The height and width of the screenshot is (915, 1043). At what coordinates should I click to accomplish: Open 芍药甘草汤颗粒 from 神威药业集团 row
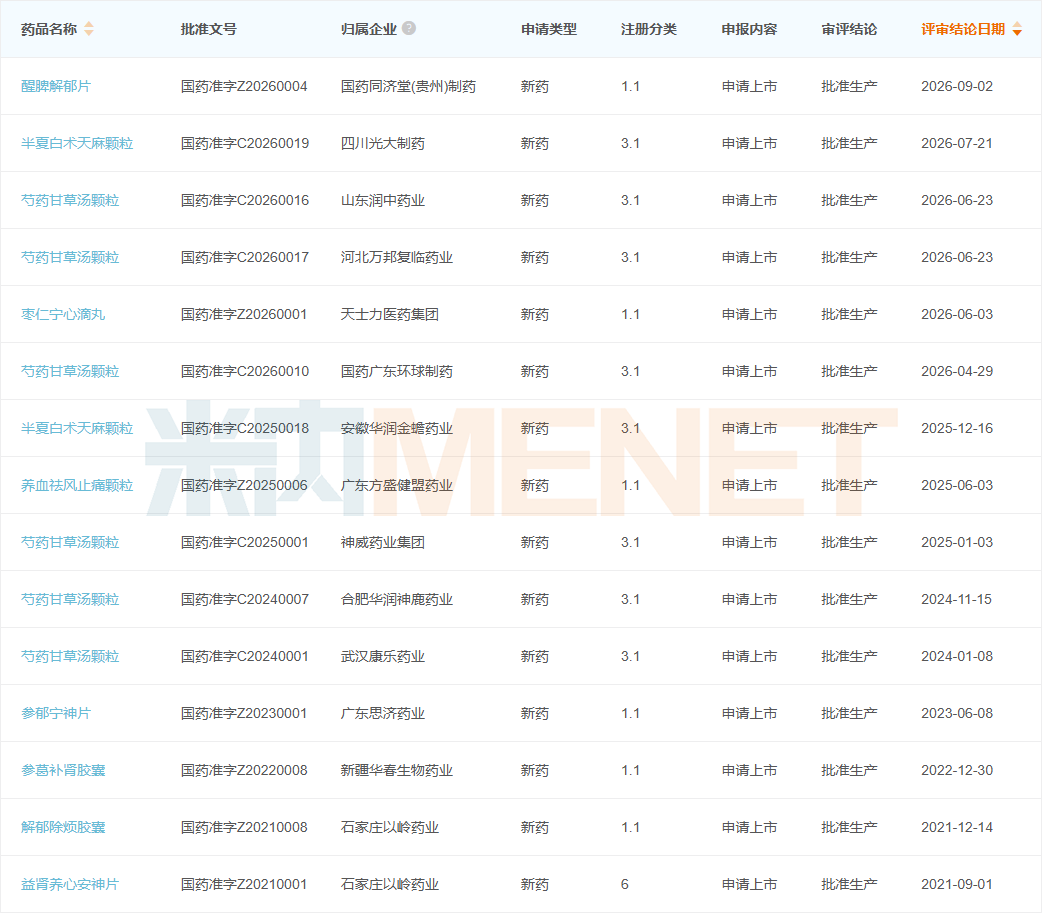pyautogui.click(x=70, y=543)
